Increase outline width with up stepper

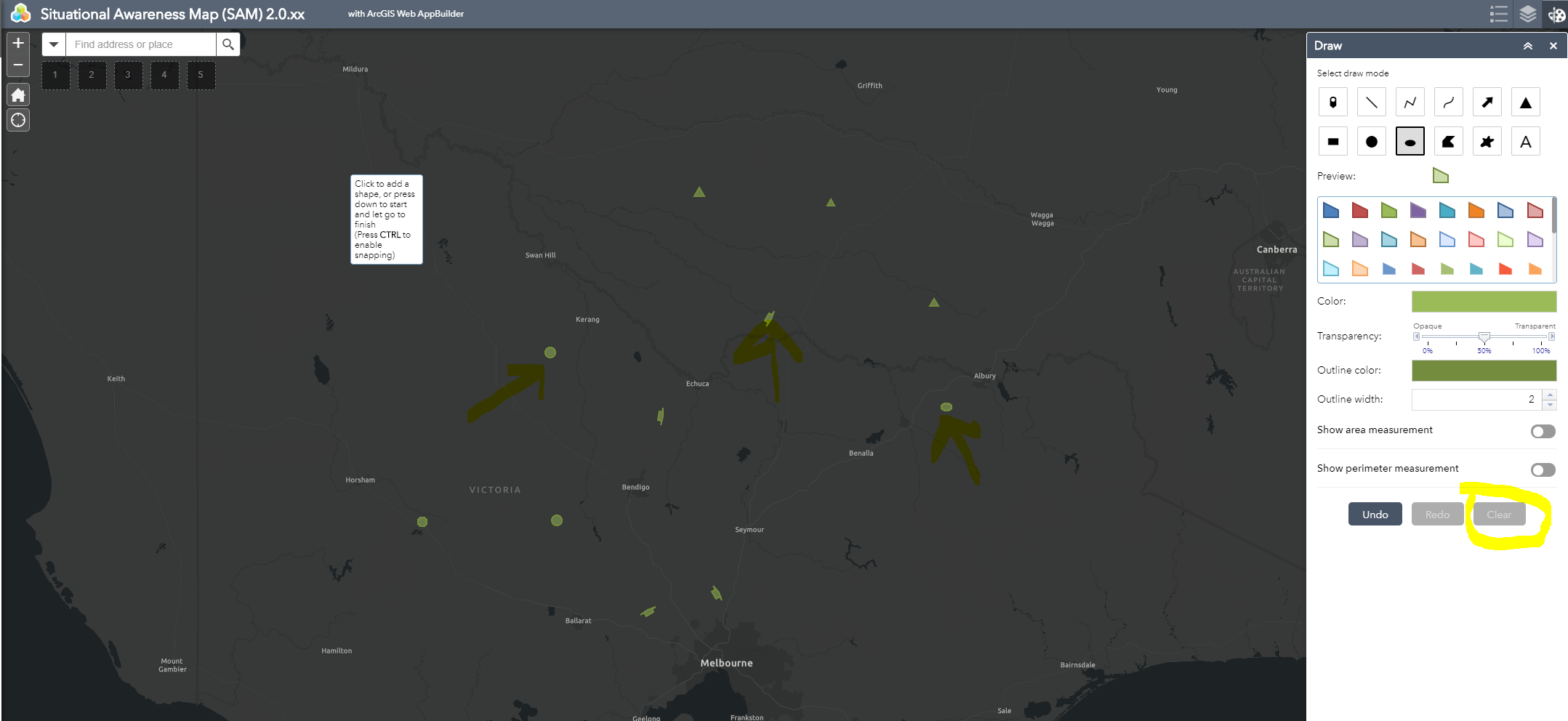click(x=1548, y=395)
